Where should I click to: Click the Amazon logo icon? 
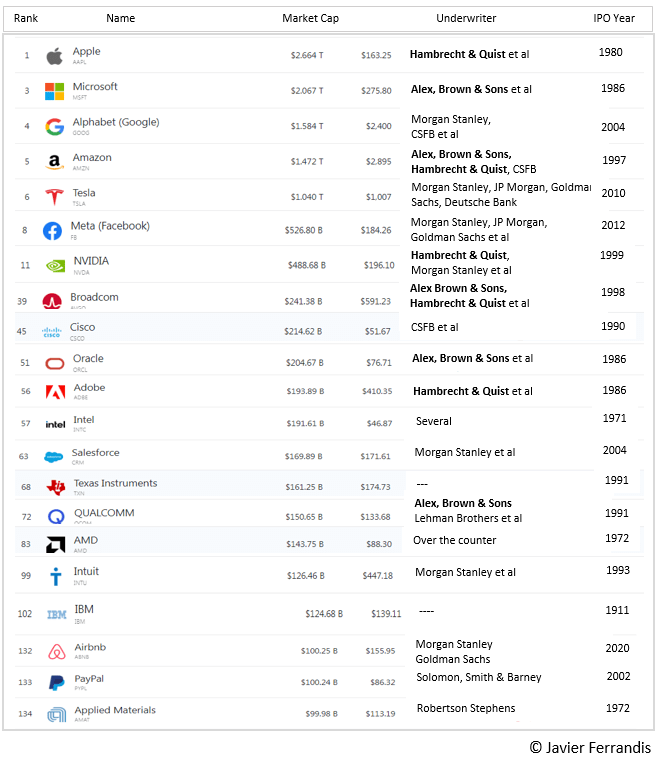pyautogui.click(x=54, y=163)
